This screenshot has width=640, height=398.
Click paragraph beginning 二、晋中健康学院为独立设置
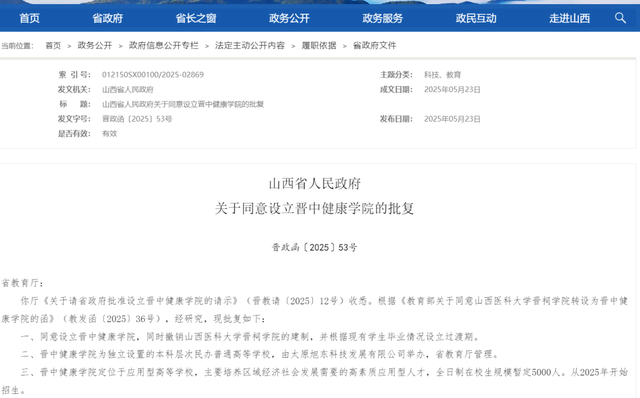(x=260, y=354)
